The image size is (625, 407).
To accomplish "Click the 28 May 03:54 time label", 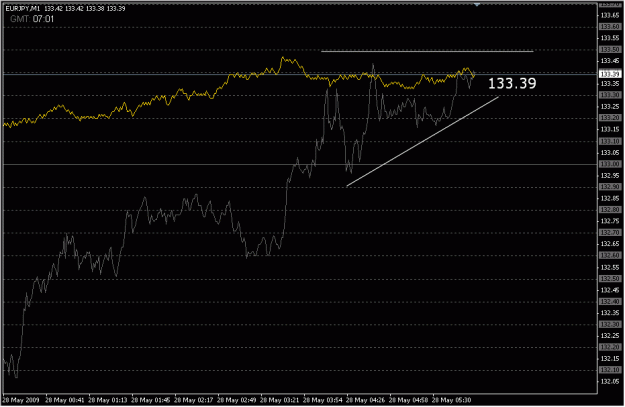I will pos(323,400).
